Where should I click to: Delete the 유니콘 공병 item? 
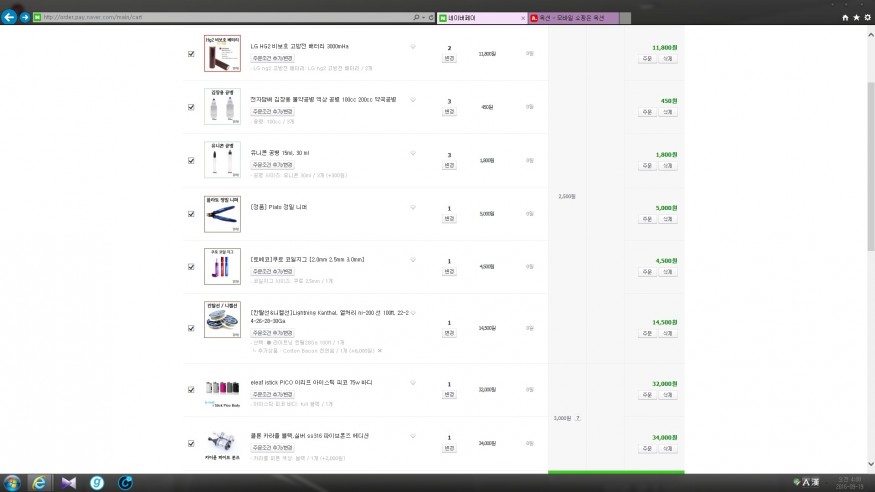pos(668,166)
